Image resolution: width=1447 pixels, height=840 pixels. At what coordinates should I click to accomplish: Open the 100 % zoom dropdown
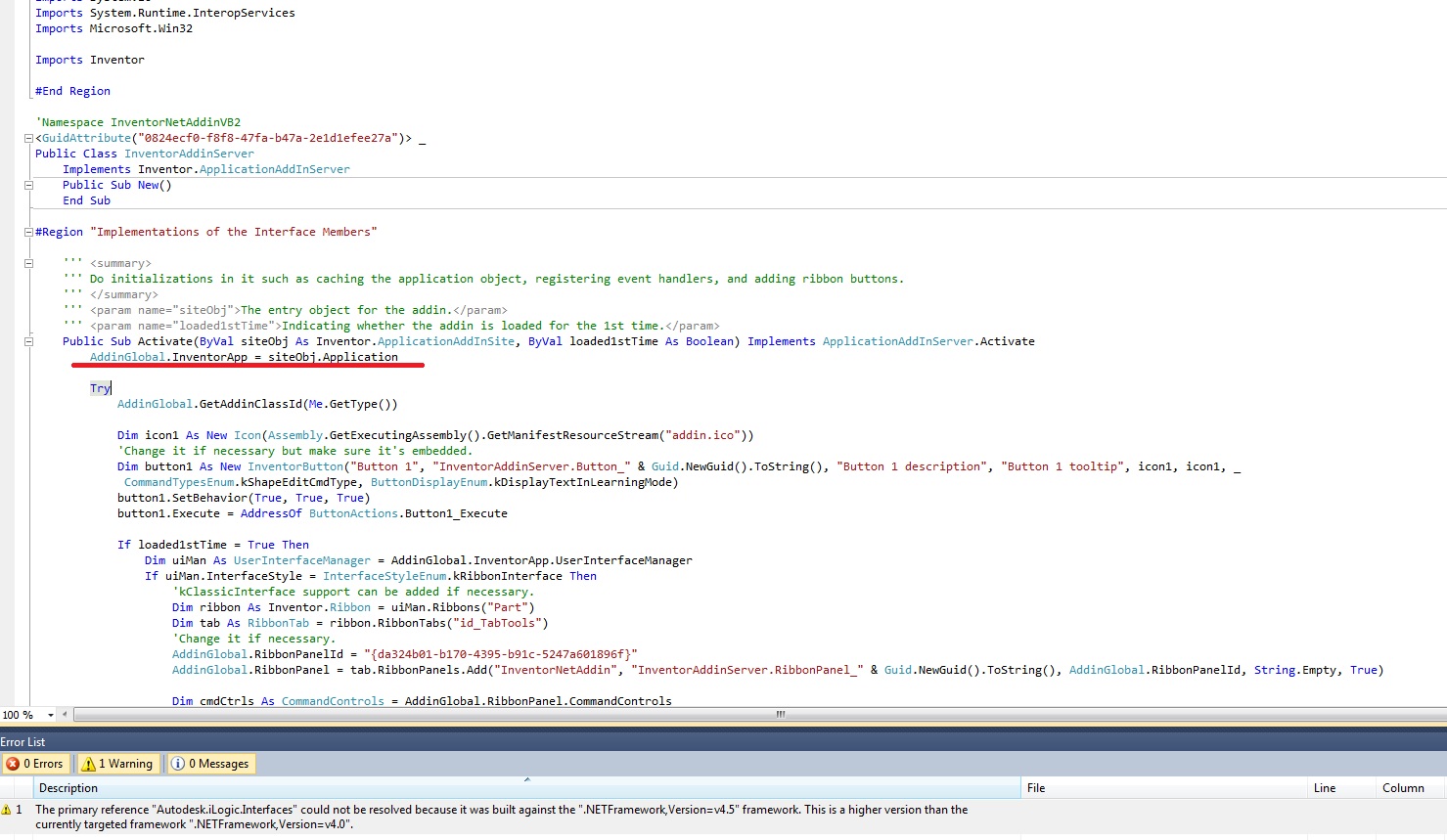pyautogui.click(x=51, y=715)
